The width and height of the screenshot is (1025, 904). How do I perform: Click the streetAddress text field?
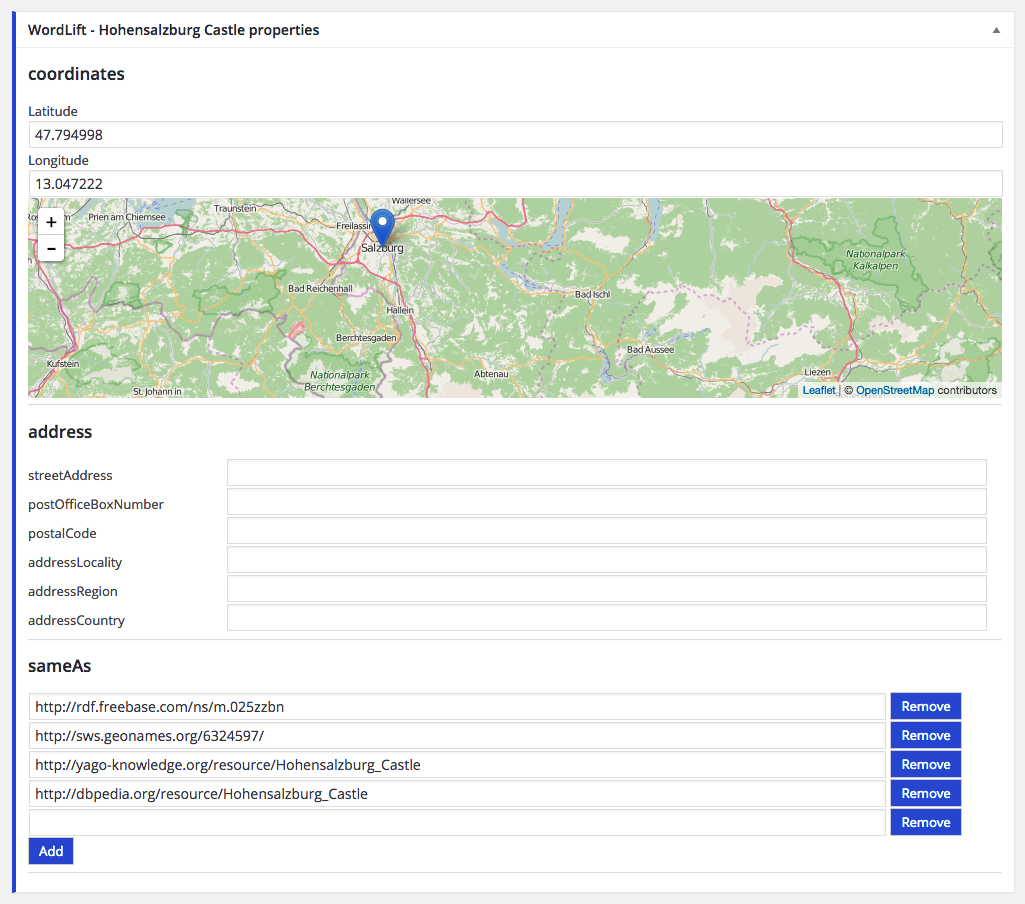(x=606, y=473)
